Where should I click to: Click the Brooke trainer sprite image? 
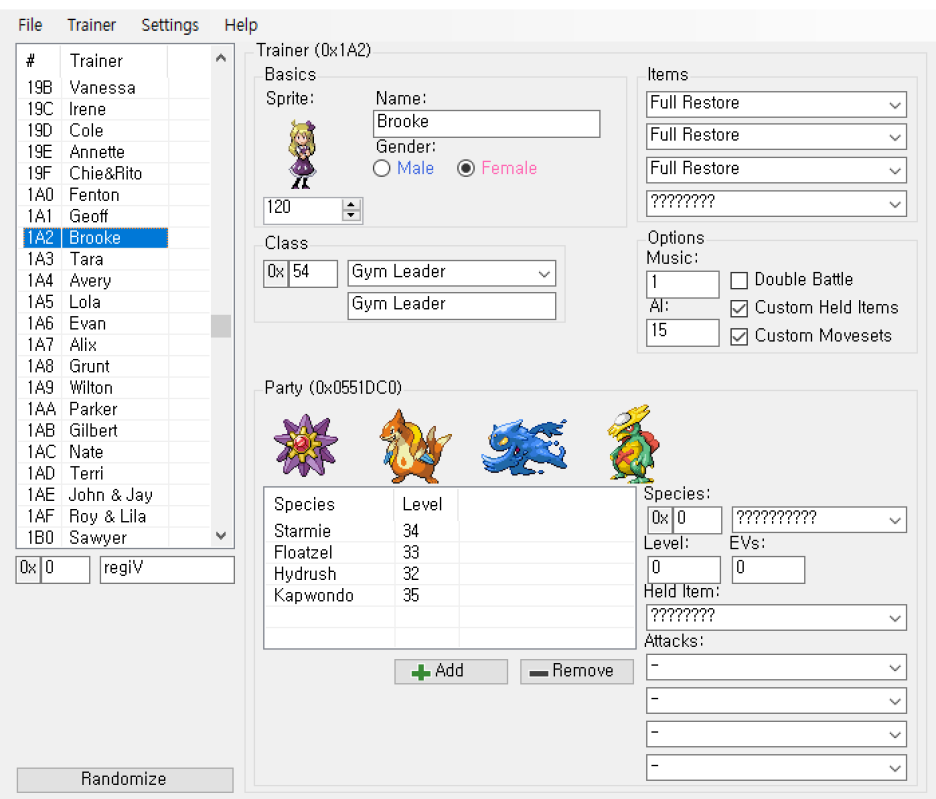[303, 154]
